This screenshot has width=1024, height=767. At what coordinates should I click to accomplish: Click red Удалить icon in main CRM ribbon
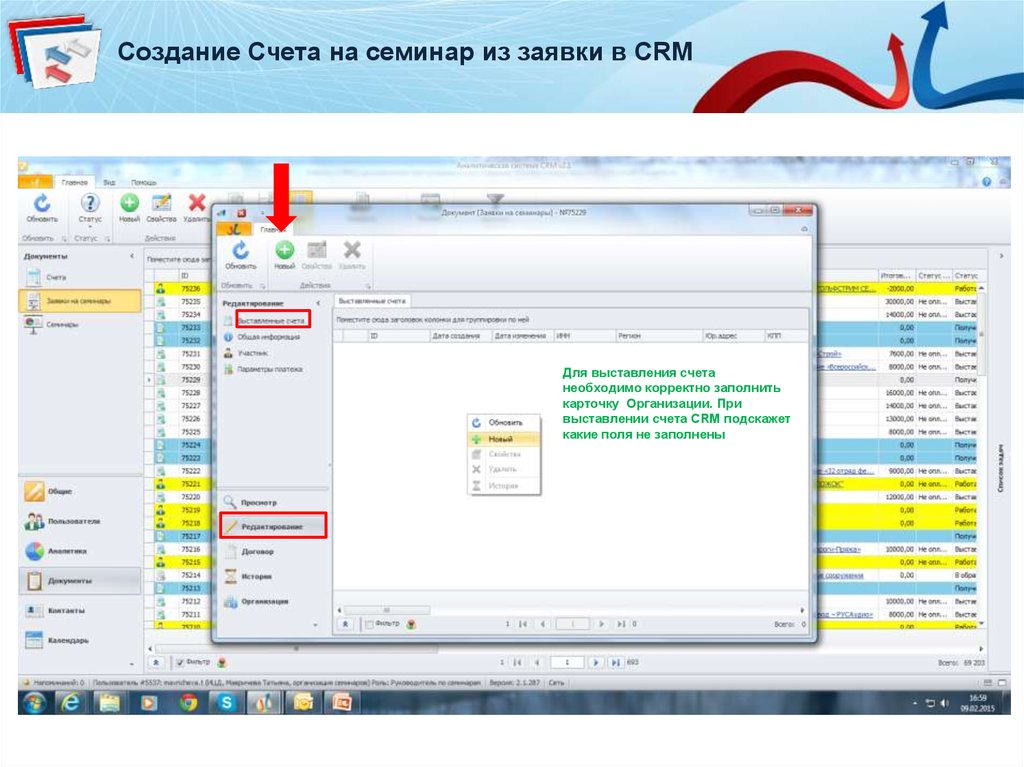coord(197,203)
